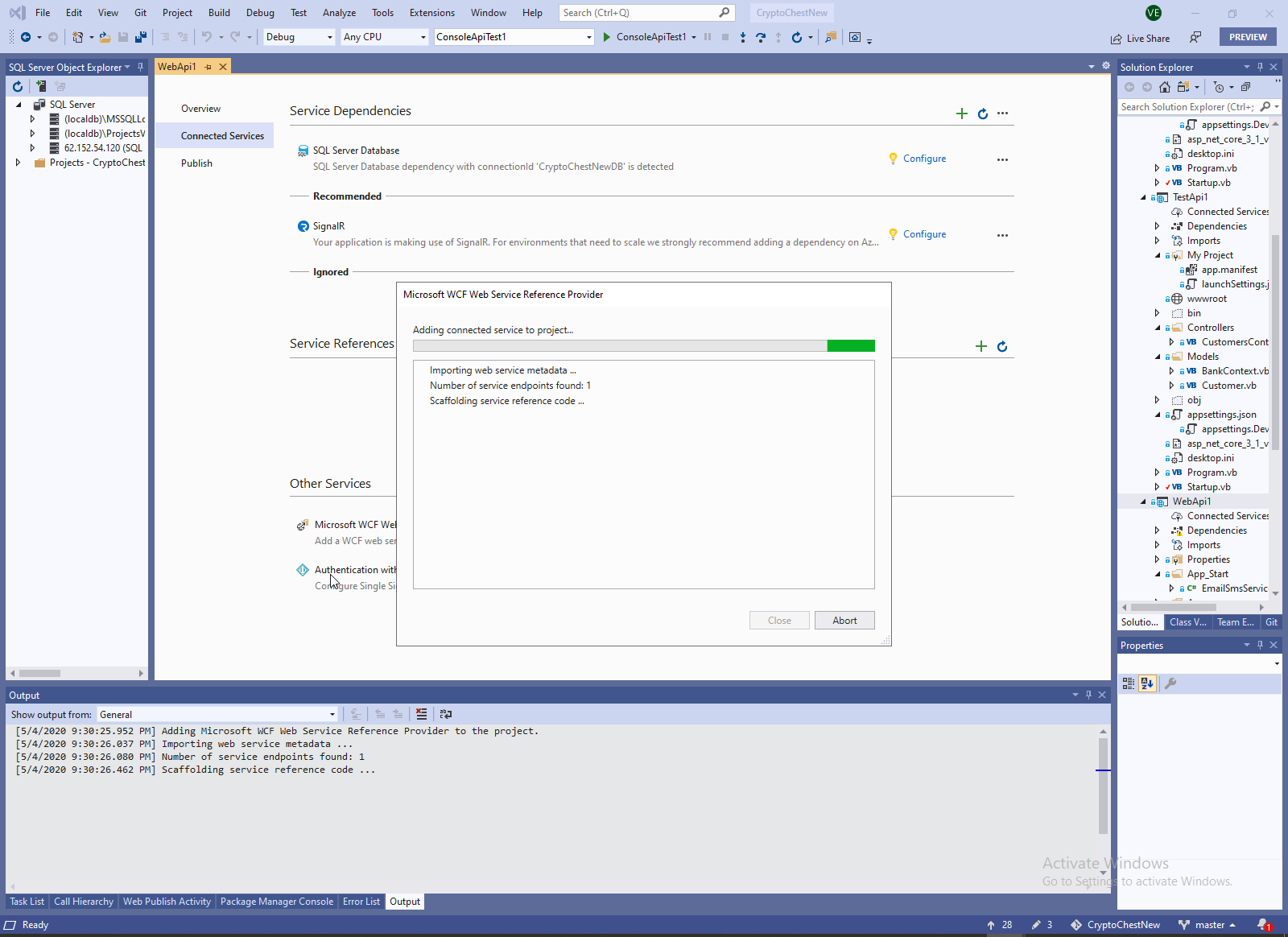Click Configure for SignalR dependency
Screen dimensions: 1288x937
coord(924,234)
